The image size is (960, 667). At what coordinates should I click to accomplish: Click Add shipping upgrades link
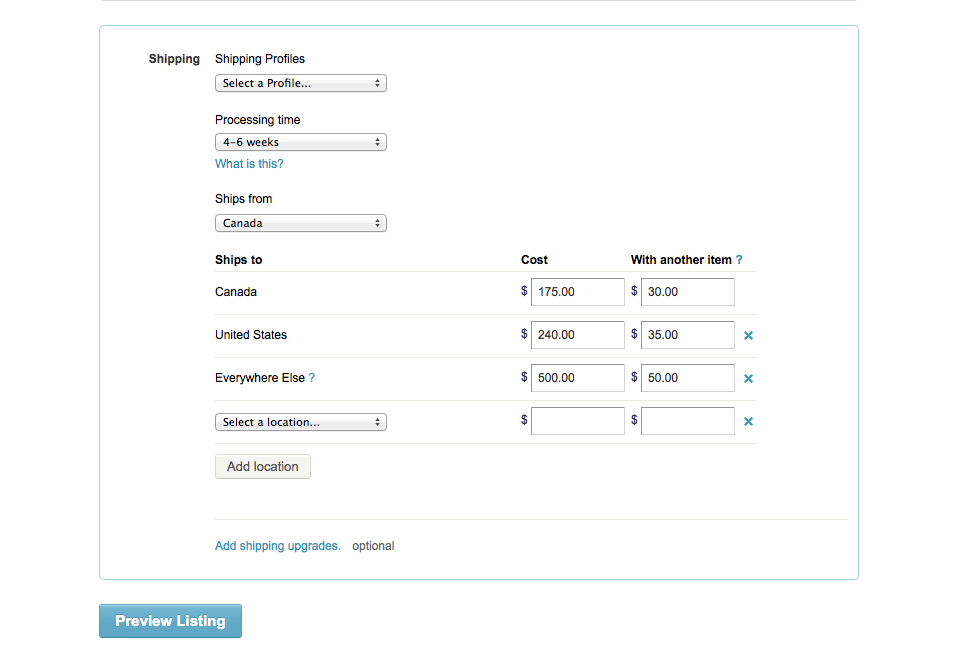click(277, 546)
